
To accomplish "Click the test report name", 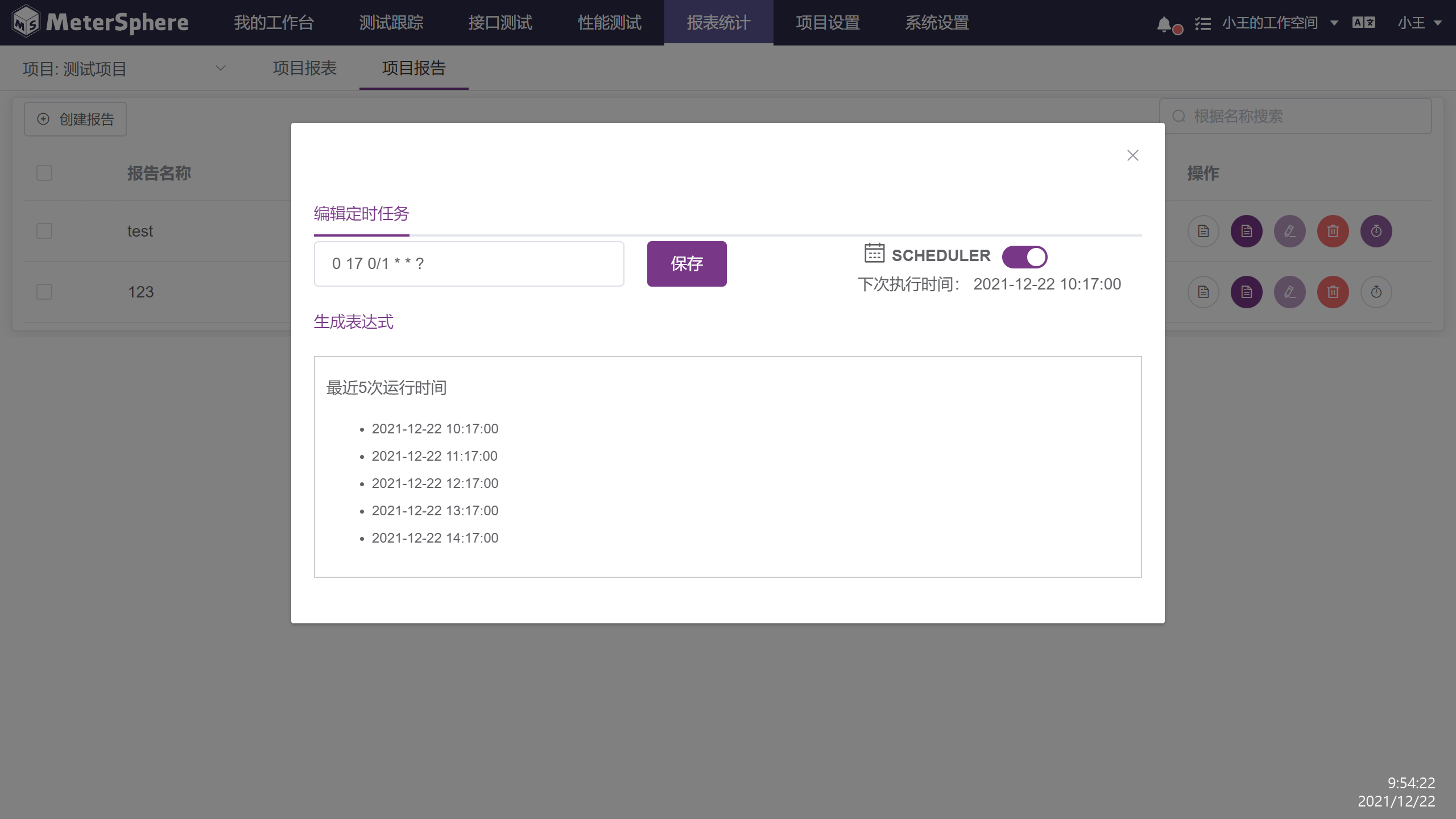I will (140, 231).
